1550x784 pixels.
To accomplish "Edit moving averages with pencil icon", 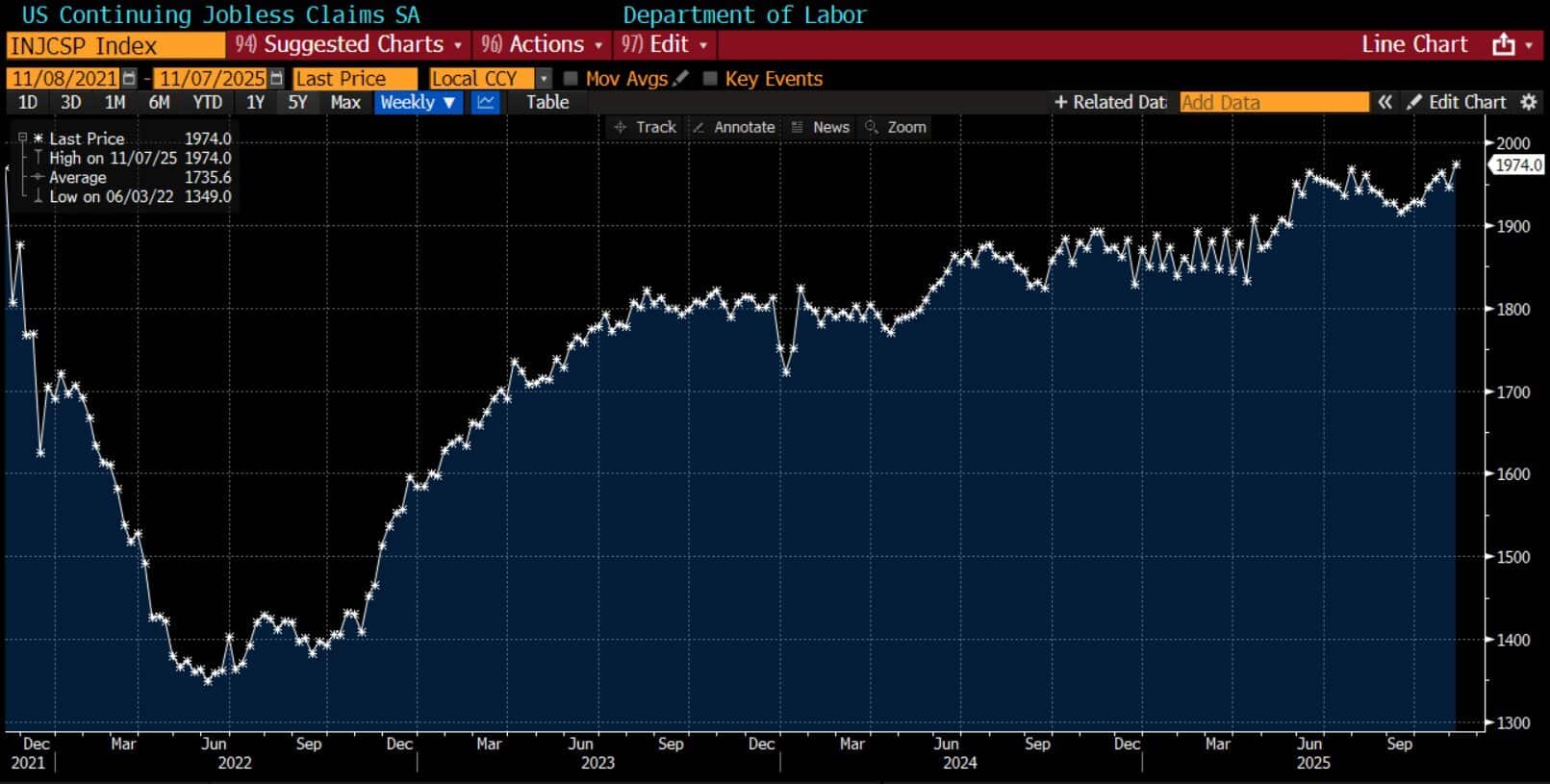I will tap(681, 79).
